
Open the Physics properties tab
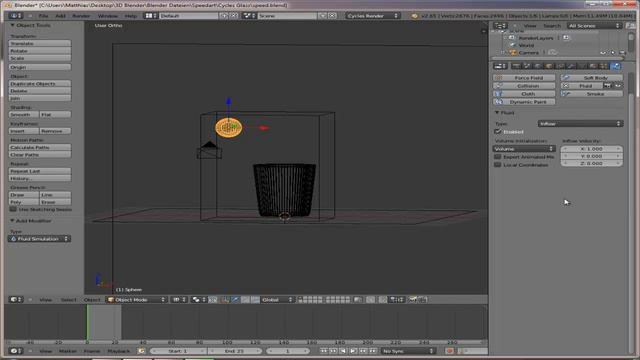pyautogui.click(x=615, y=66)
